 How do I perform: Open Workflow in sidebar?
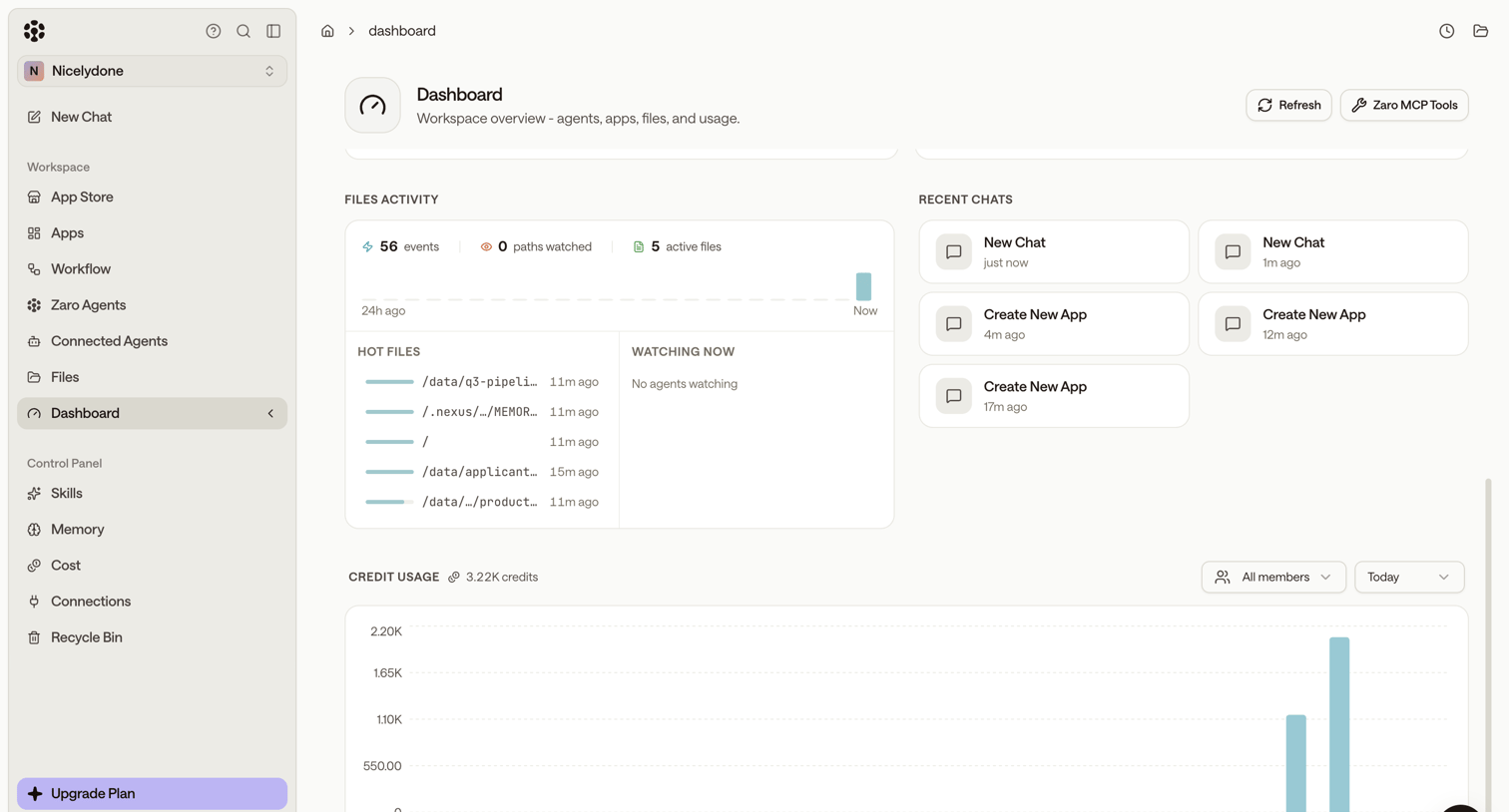[x=152, y=269]
